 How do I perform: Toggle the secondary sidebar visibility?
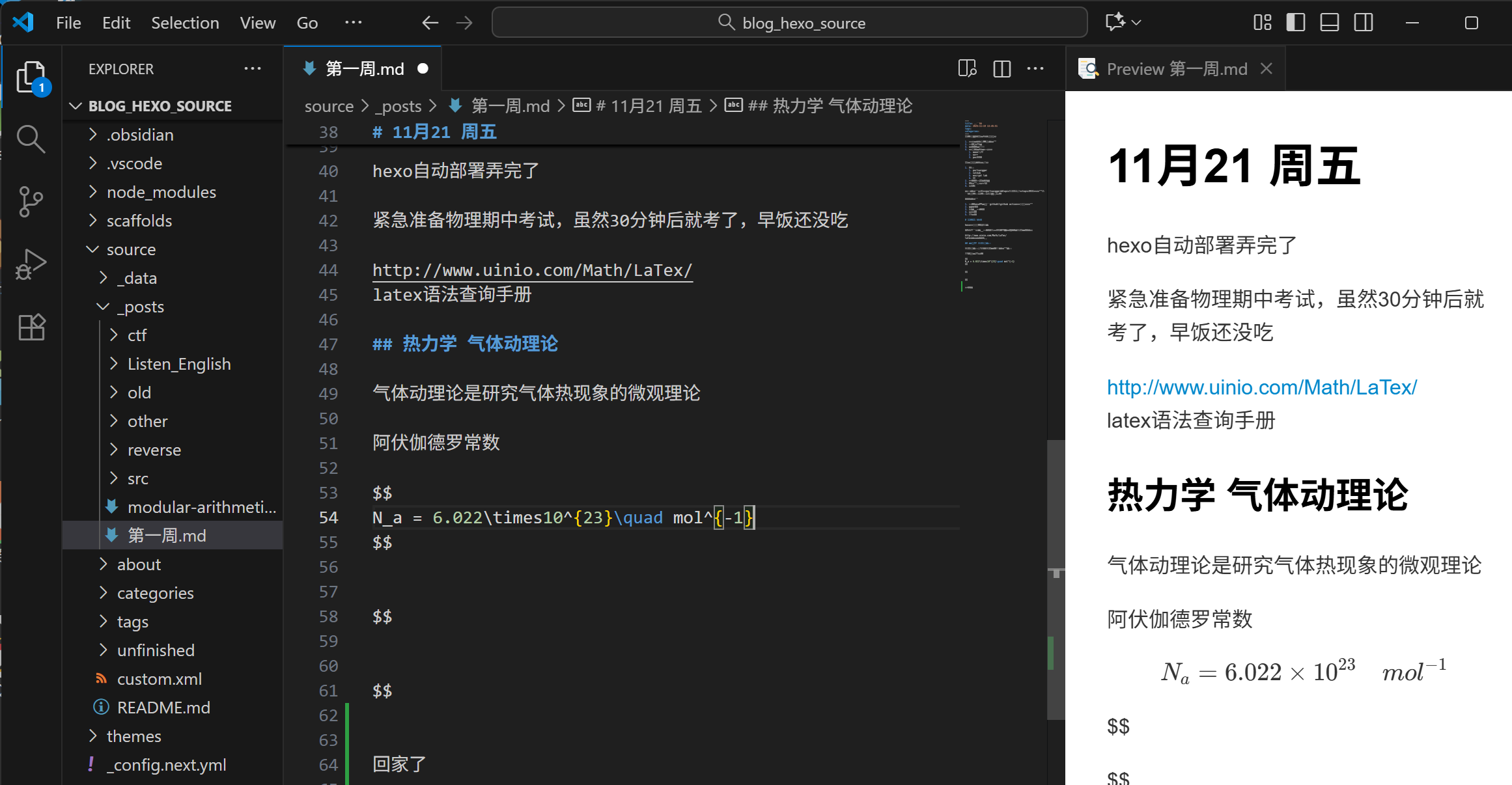(x=1363, y=22)
